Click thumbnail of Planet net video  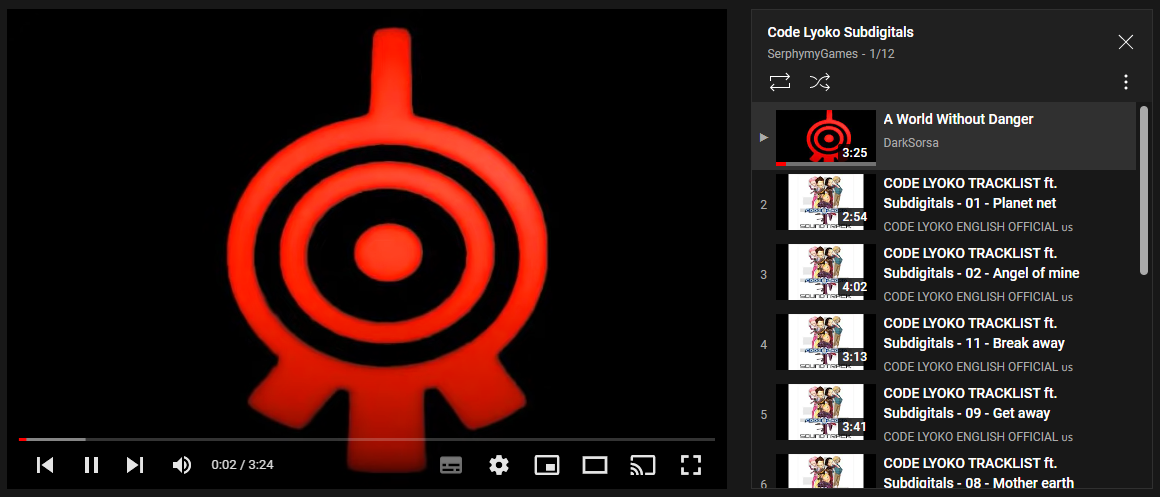[x=826, y=202]
